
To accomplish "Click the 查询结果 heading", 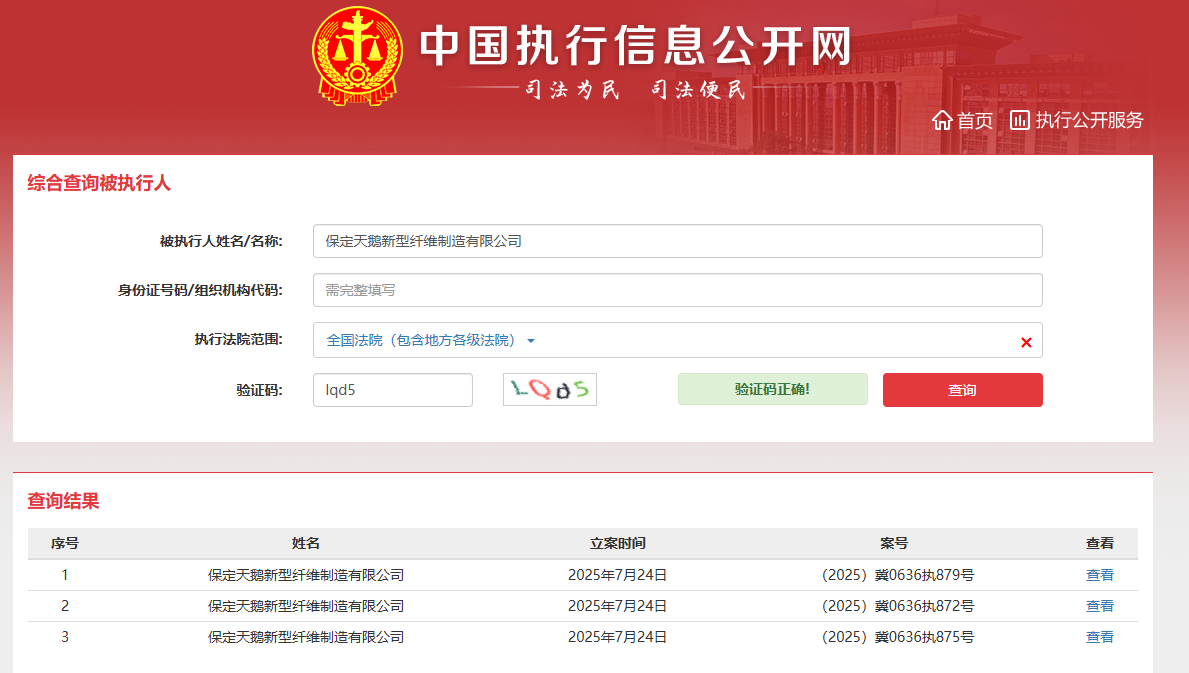I will tap(64, 501).
